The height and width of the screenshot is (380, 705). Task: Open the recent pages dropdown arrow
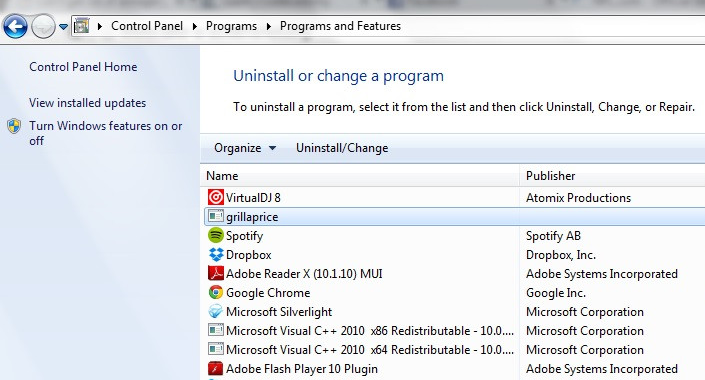[x=63, y=27]
